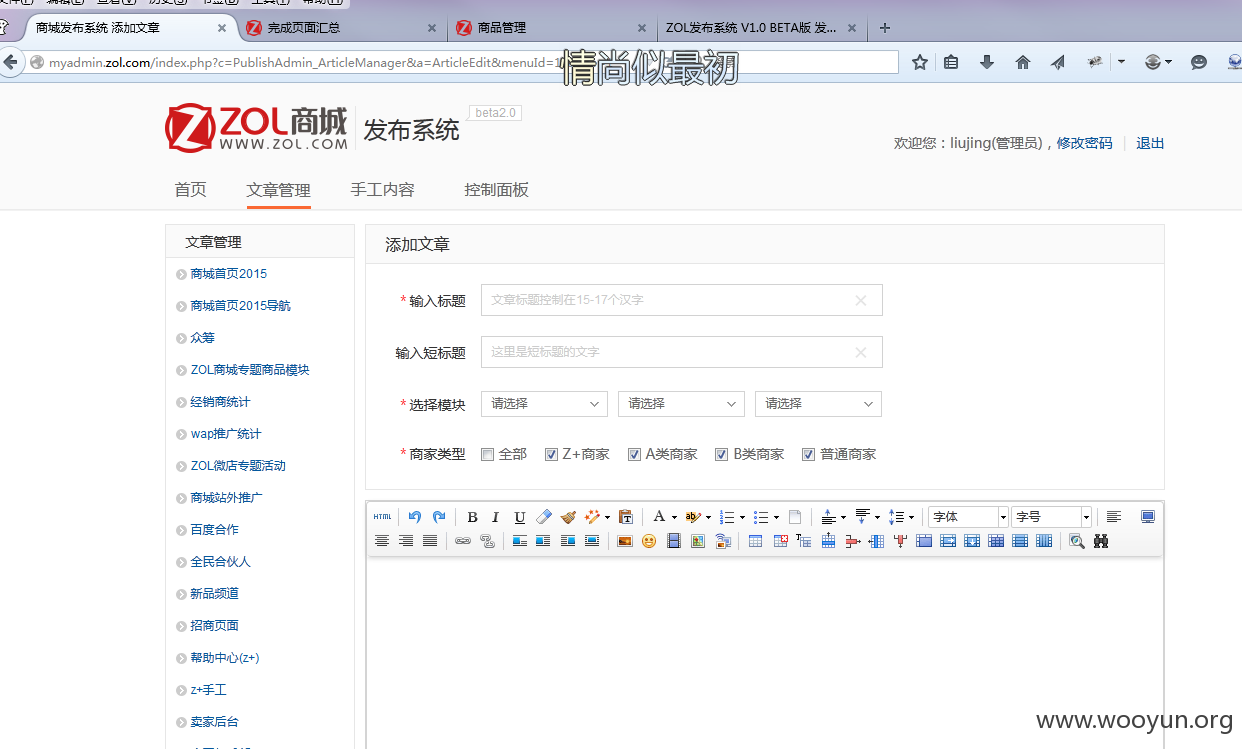The width and height of the screenshot is (1242, 749).
Task: Open 招商页面 in sidebar
Action: pos(214,626)
